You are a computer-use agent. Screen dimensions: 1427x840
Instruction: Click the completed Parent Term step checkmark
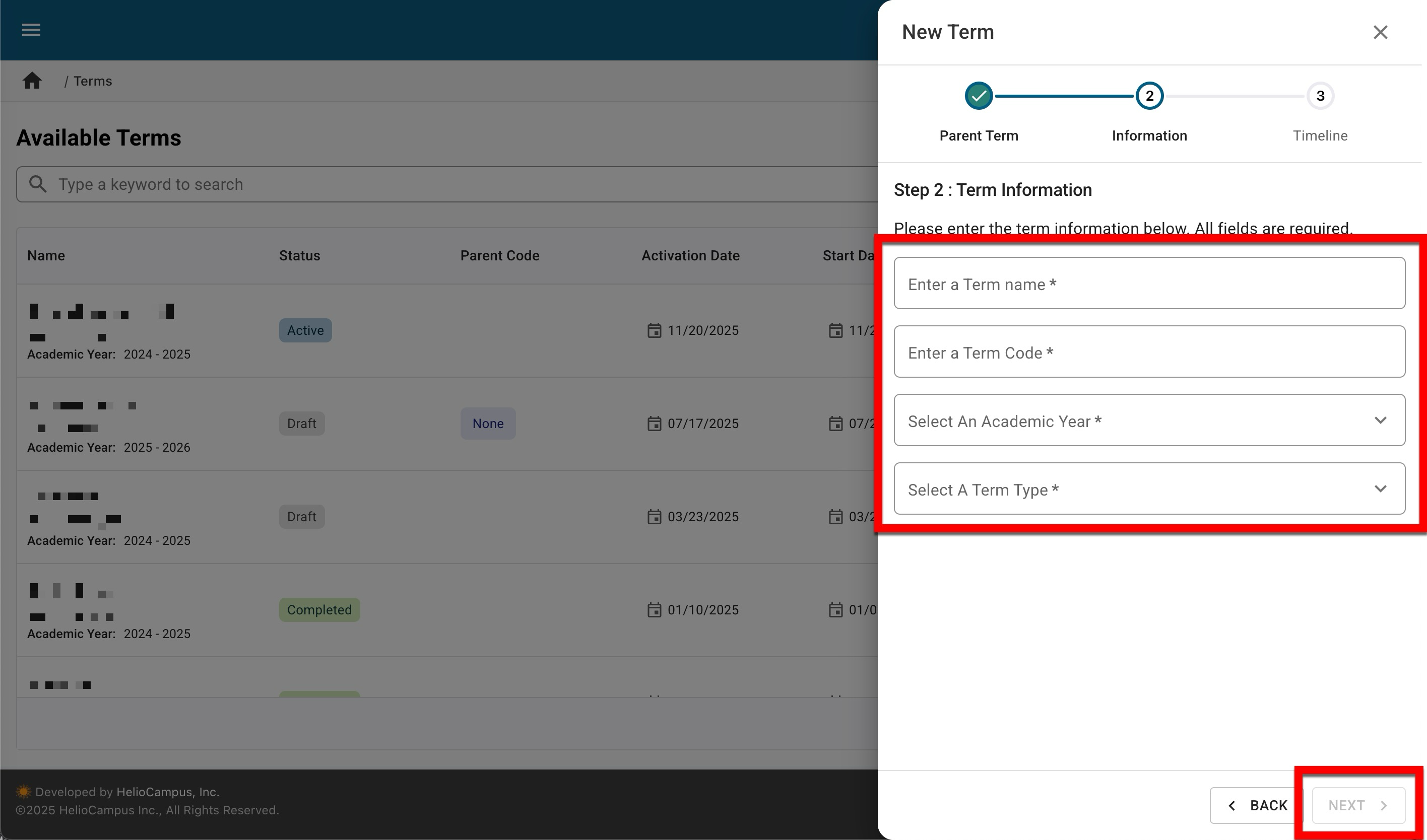(979, 96)
